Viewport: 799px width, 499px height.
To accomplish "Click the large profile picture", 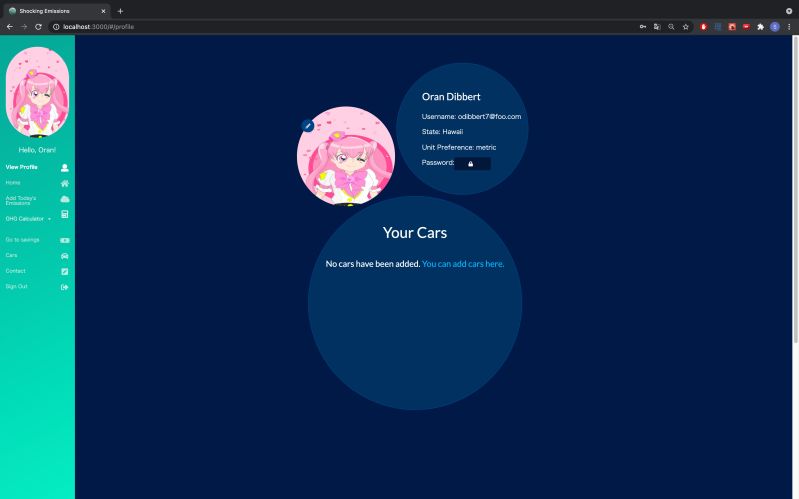I will [x=346, y=155].
